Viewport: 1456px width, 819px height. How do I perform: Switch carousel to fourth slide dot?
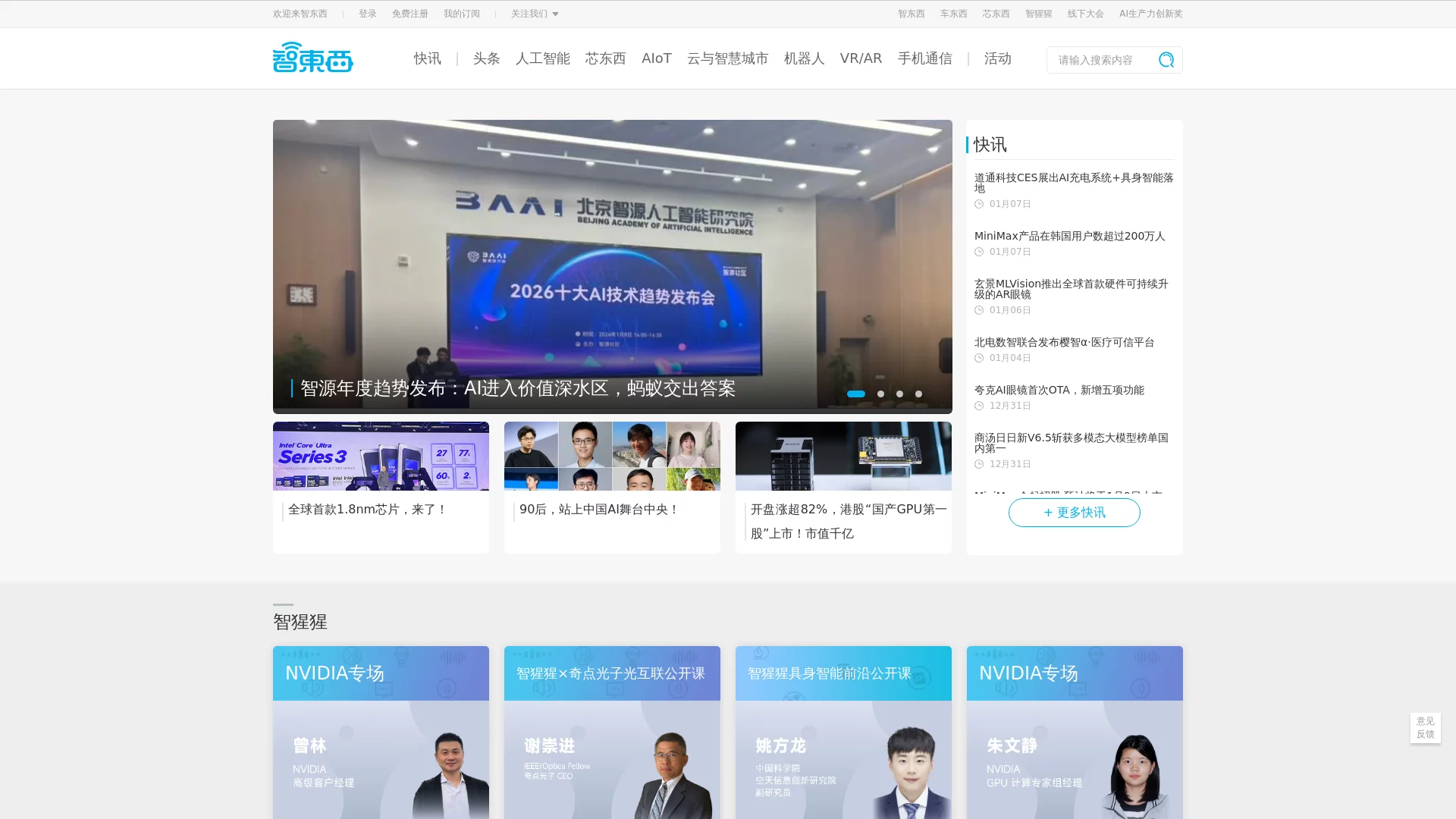coord(918,394)
